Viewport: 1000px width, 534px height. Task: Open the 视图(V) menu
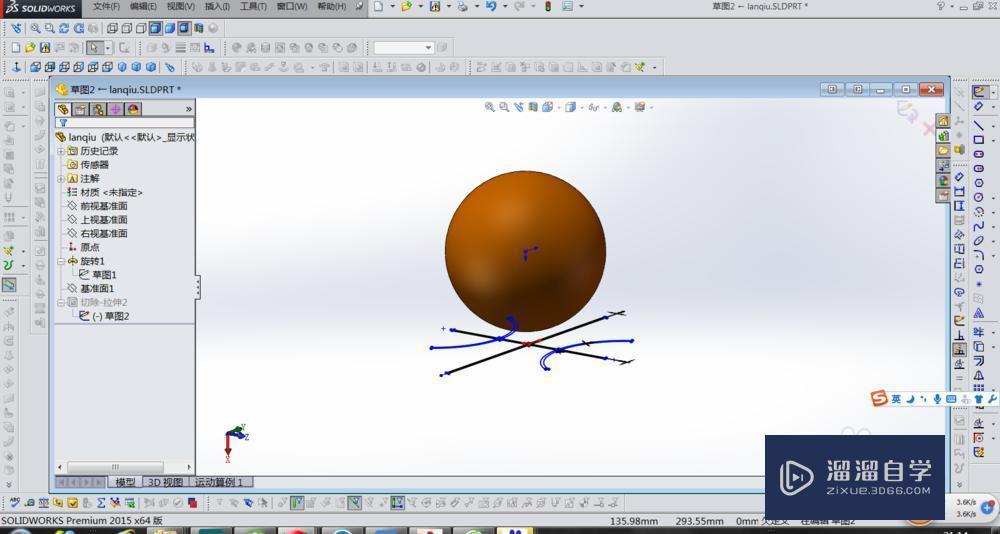pyautogui.click(x=180, y=6)
